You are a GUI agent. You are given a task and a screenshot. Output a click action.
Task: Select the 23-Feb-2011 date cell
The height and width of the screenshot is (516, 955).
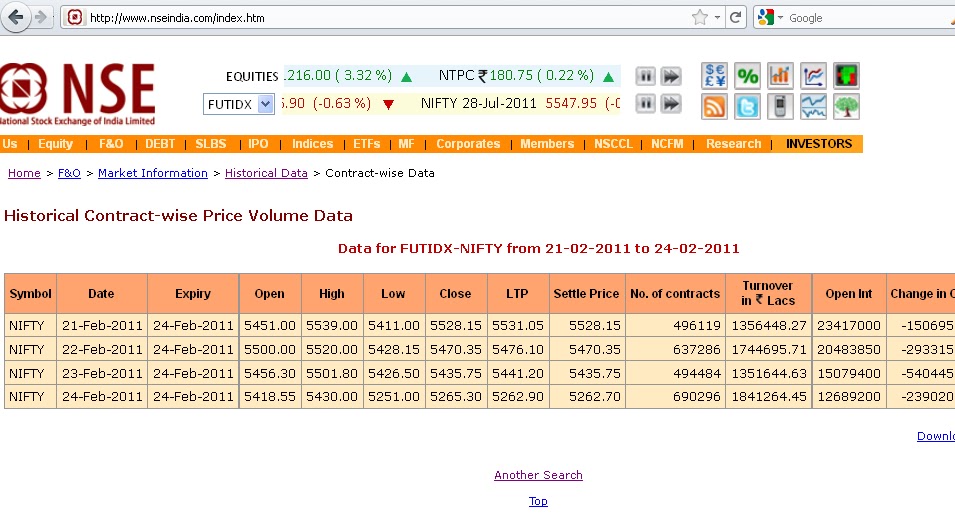(102, 373)
